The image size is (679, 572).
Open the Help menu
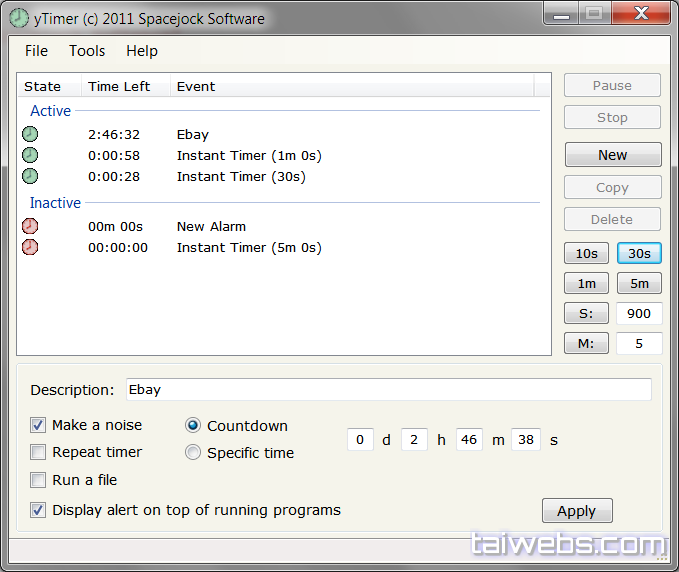tap(142, 51)
